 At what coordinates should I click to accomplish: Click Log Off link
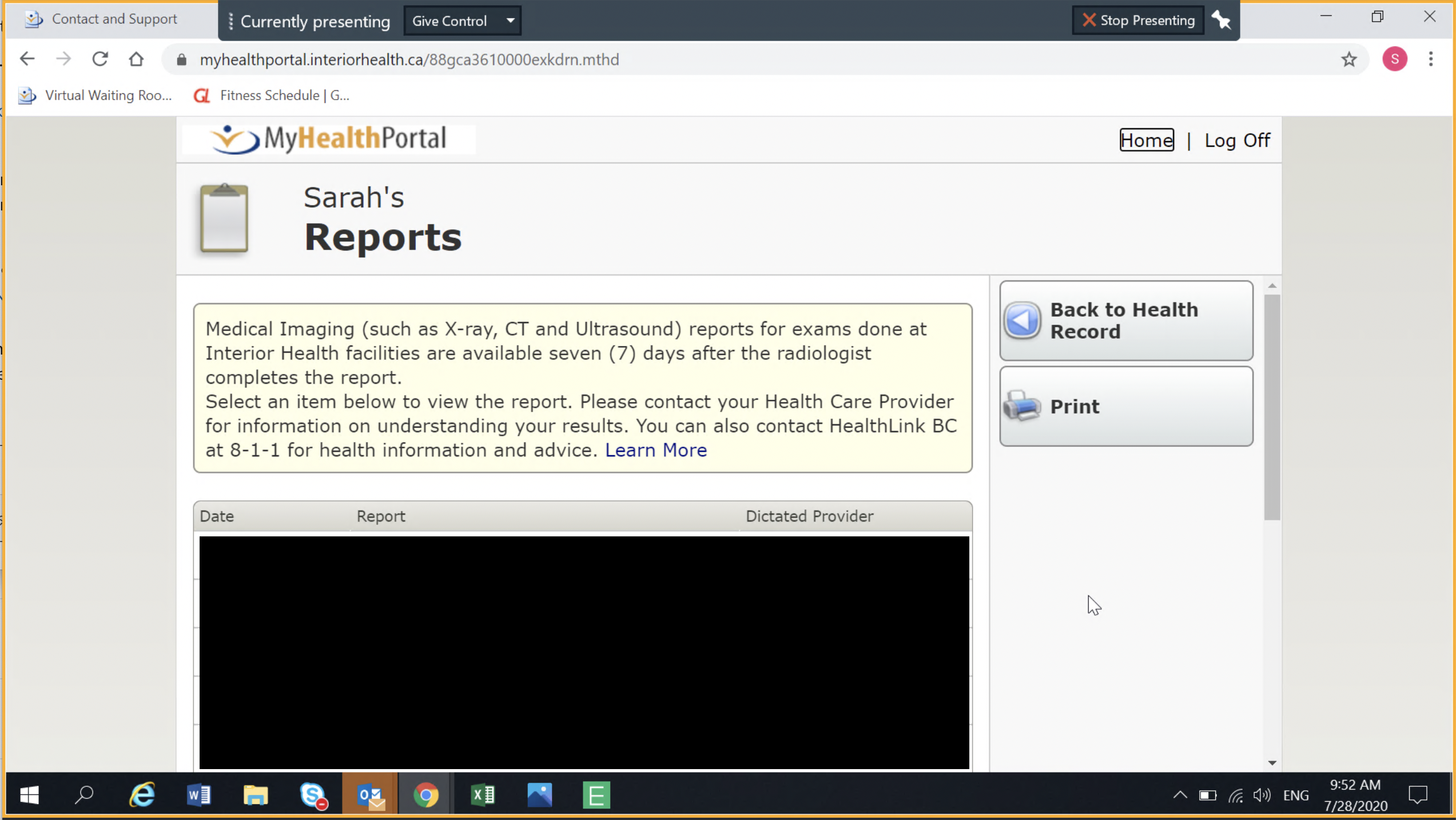coord(1237,140)
